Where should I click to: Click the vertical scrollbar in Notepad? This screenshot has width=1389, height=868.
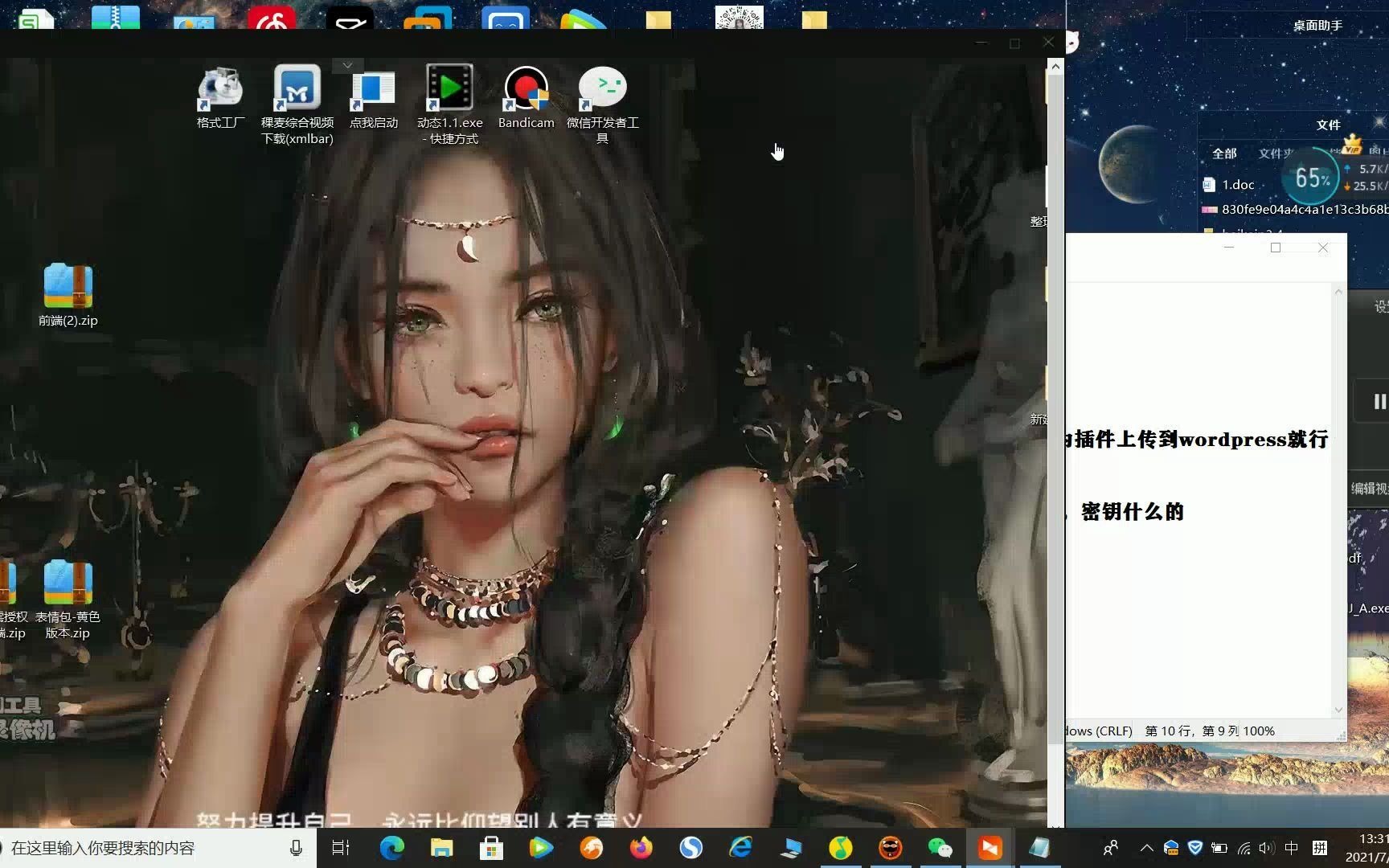[x=1338, y=500]
